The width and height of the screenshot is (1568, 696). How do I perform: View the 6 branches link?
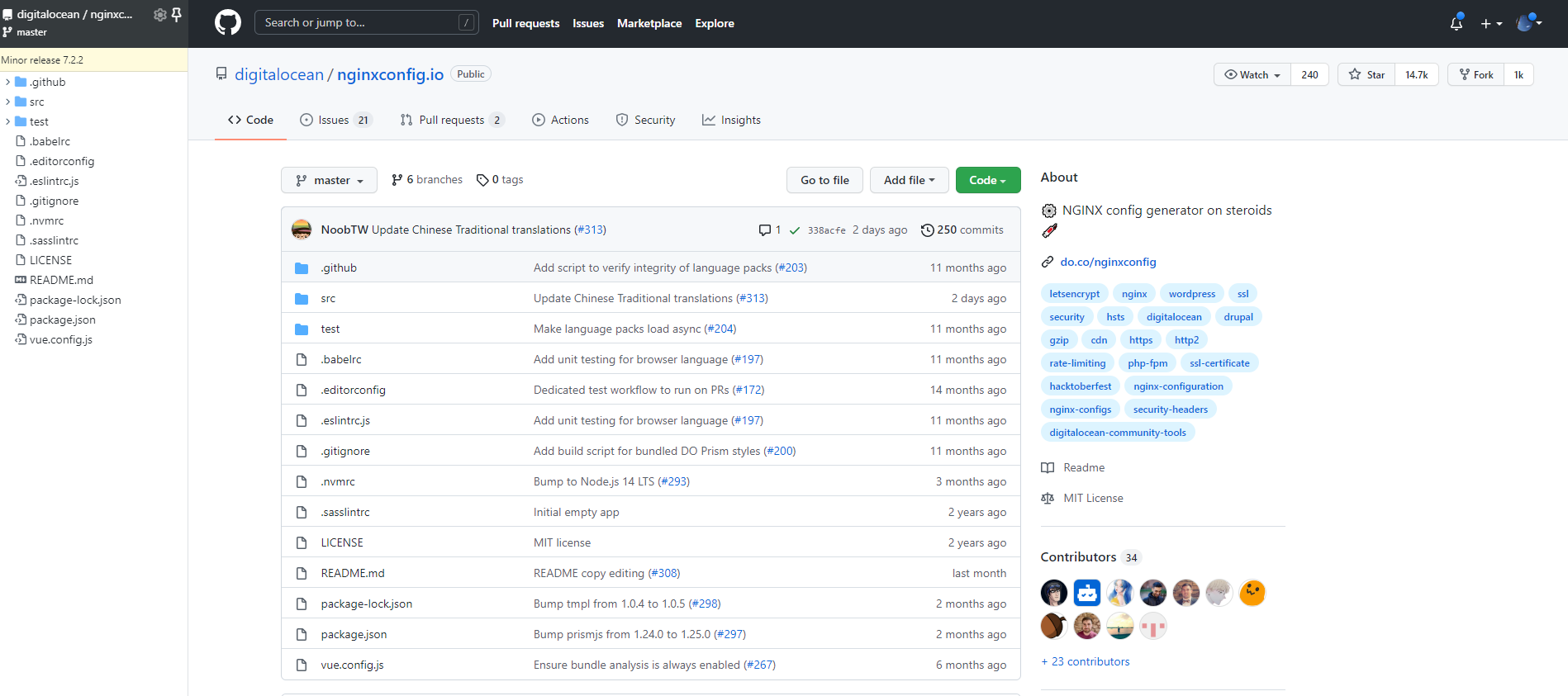pos(427,179)
